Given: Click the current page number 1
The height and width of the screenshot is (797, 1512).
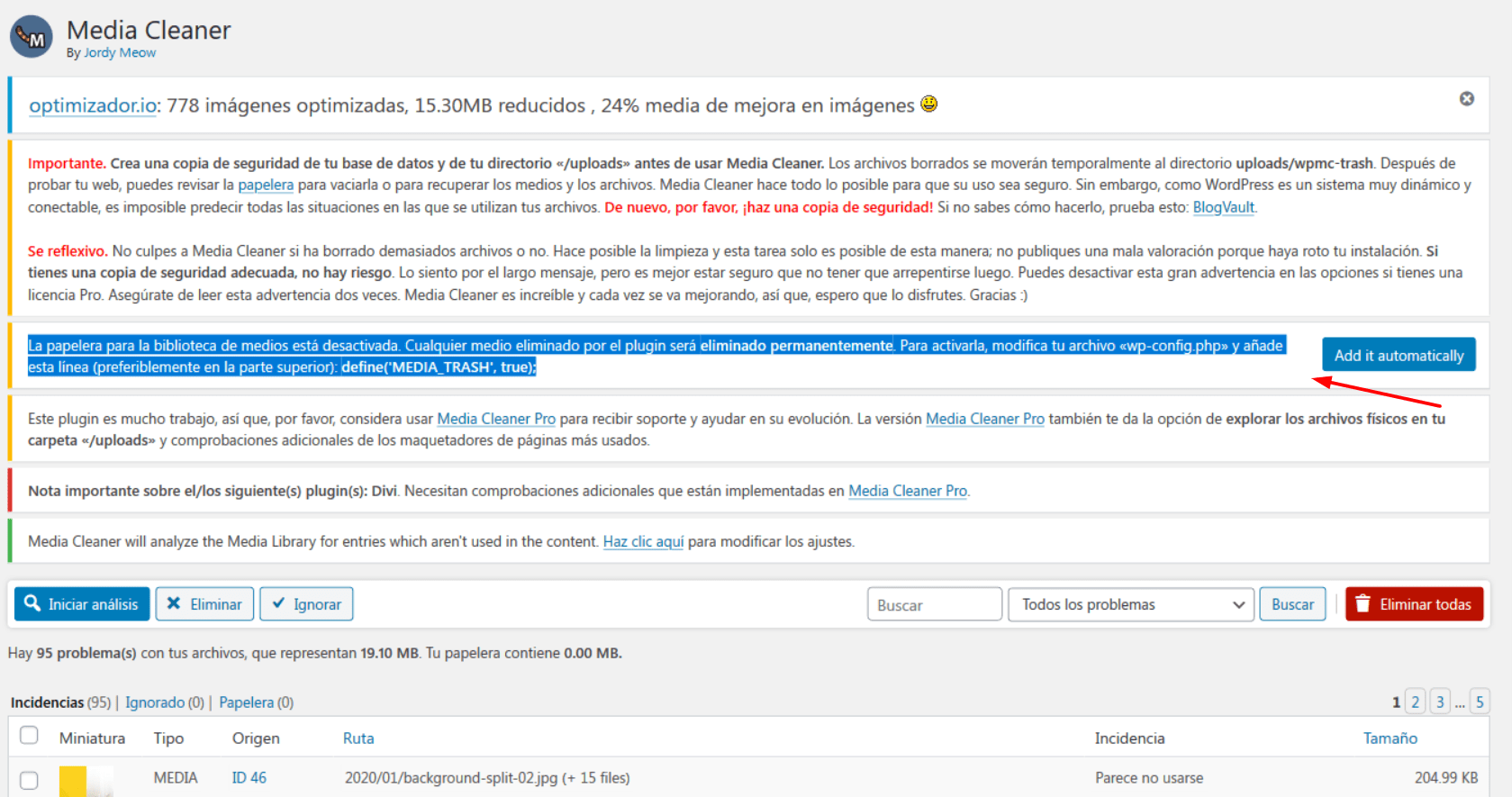Looking at the screenshot, I should click(1397, 702).
